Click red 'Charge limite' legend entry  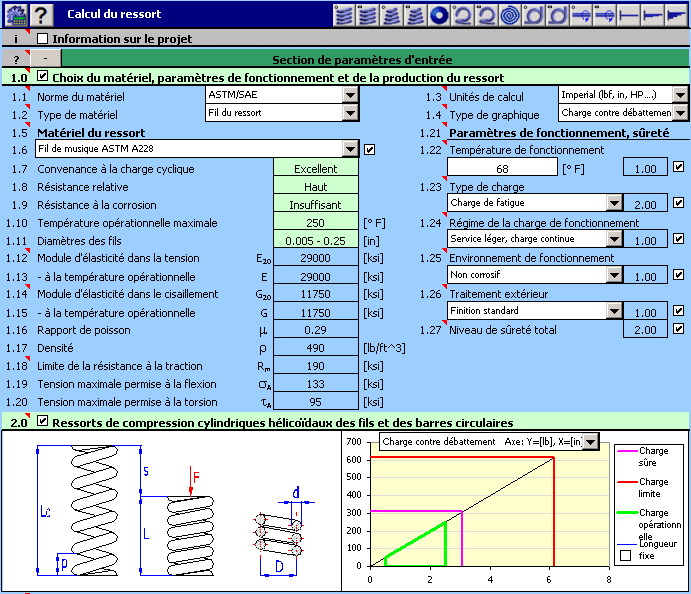[644, 487]
